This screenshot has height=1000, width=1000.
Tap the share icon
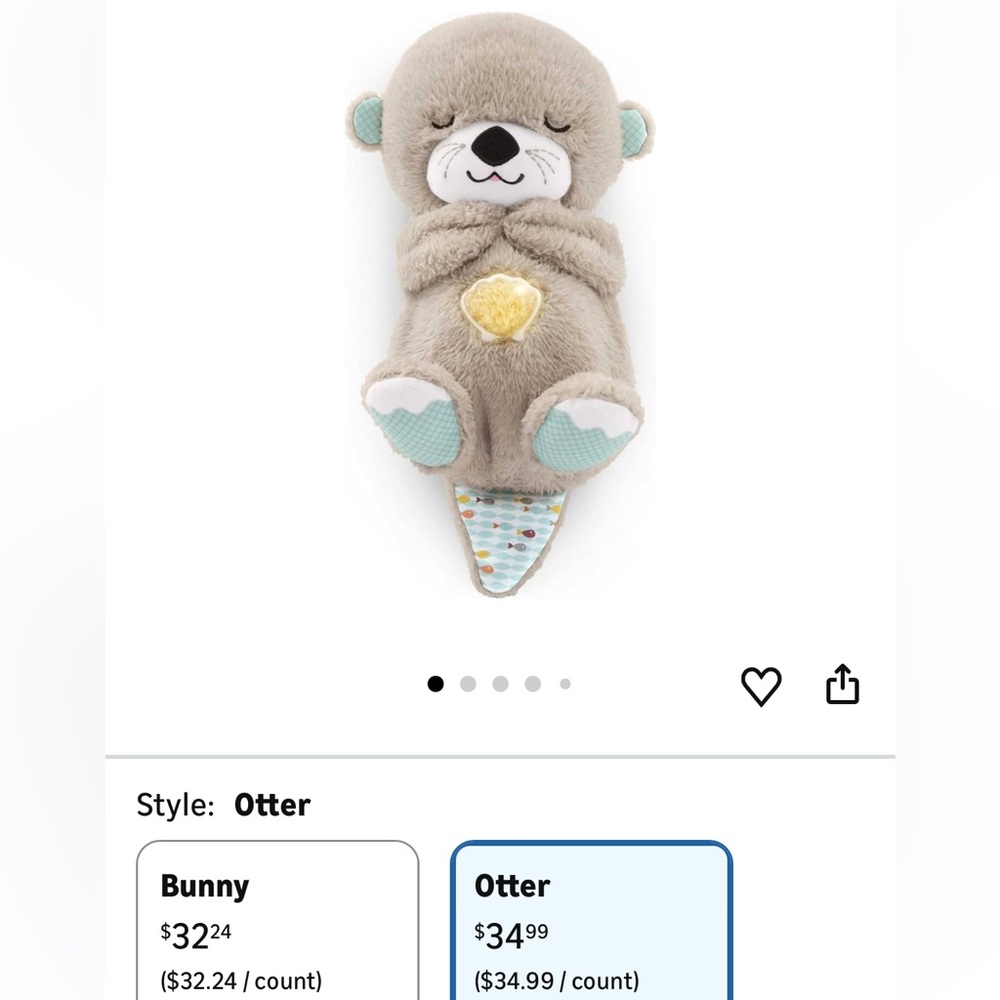pyautogui.click(x=842, y=684)
